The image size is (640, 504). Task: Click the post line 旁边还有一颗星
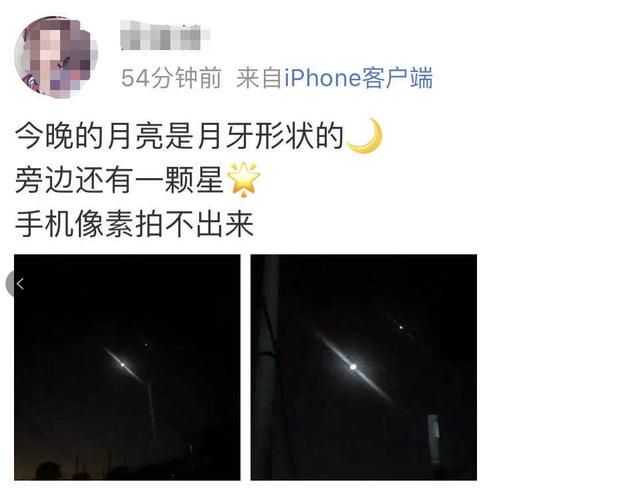tap(120, 180)
